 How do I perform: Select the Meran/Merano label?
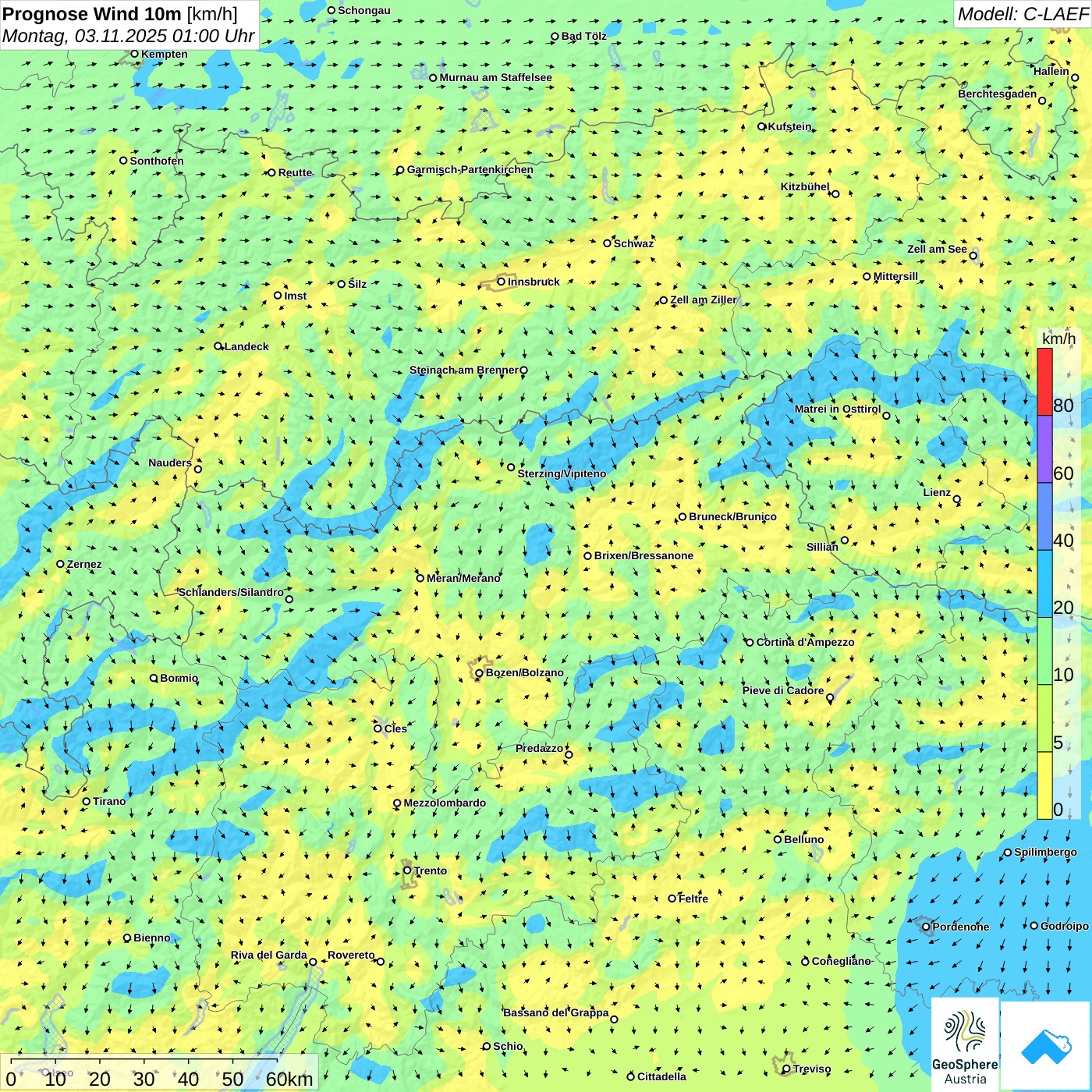(463, 578)
